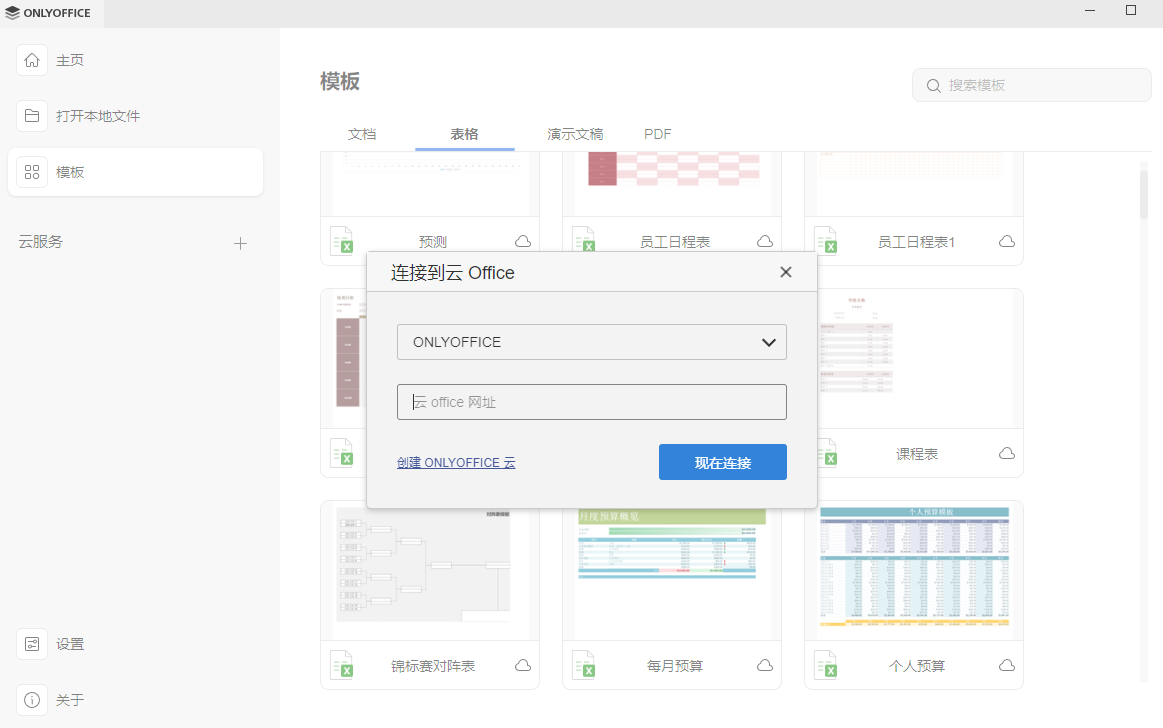Click the 预测 template name
The height and width of the screenshot is (728, 1163).
[x=433, y=242]
